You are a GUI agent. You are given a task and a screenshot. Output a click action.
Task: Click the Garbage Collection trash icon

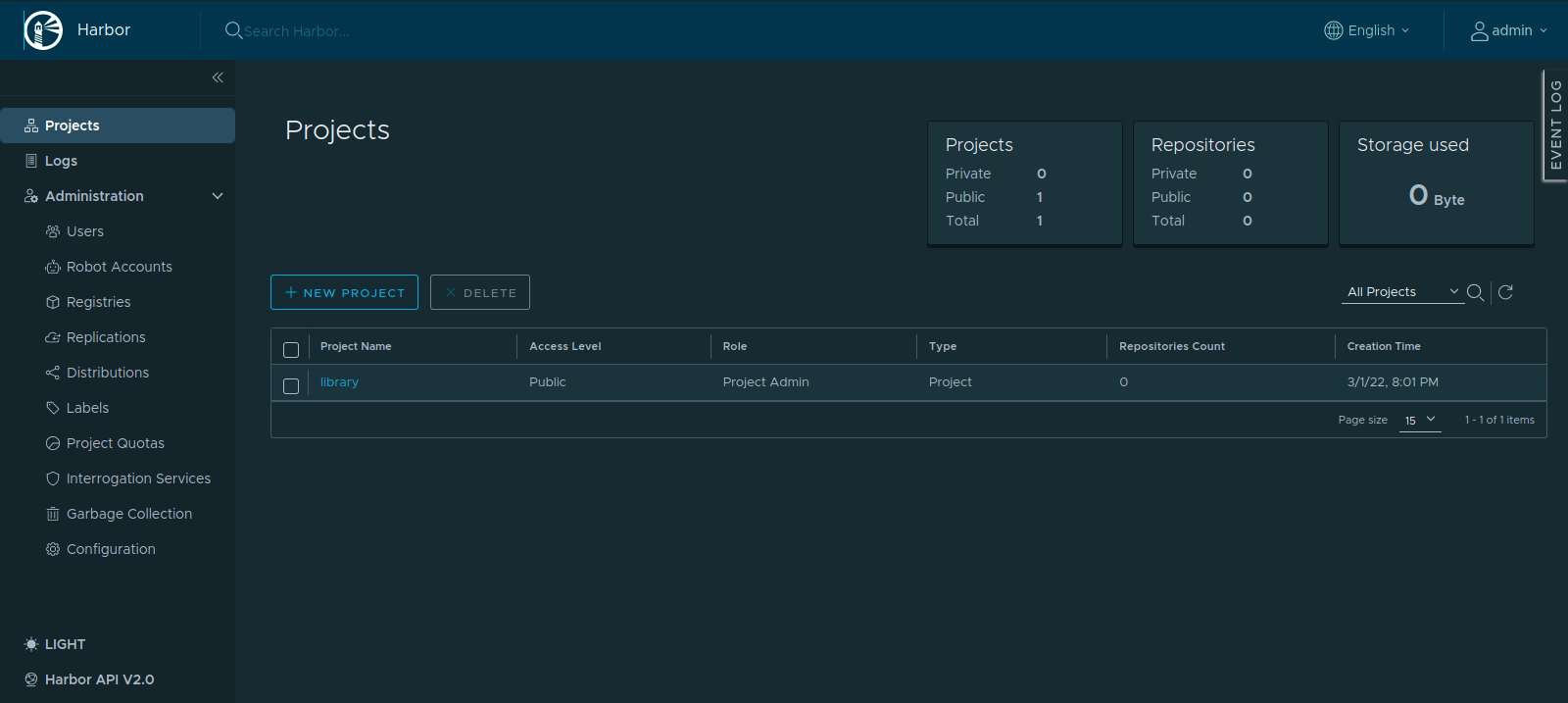pyautogui.click(x=53, y=514)
